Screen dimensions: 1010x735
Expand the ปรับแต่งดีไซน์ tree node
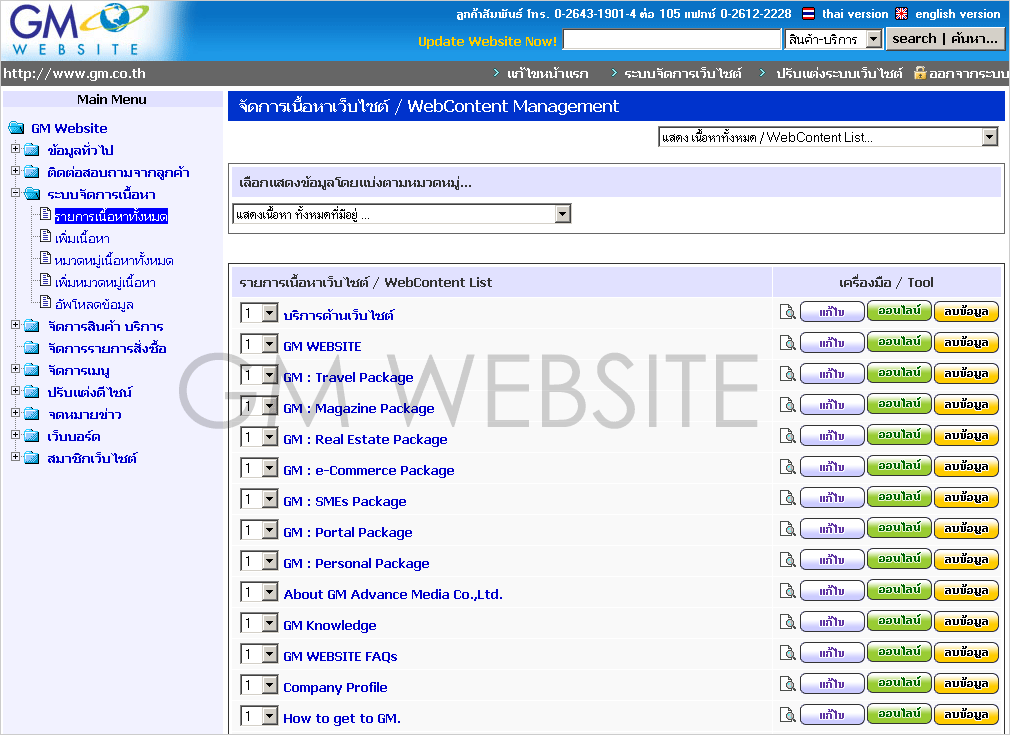15,390
